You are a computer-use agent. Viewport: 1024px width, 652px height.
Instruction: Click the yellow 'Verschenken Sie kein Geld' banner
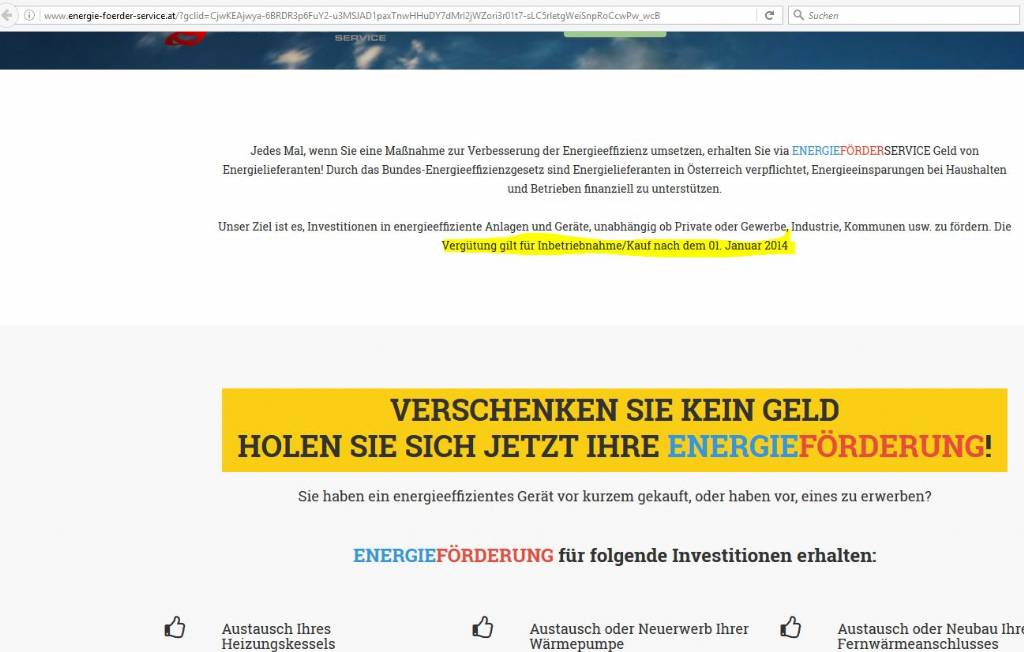614,429
